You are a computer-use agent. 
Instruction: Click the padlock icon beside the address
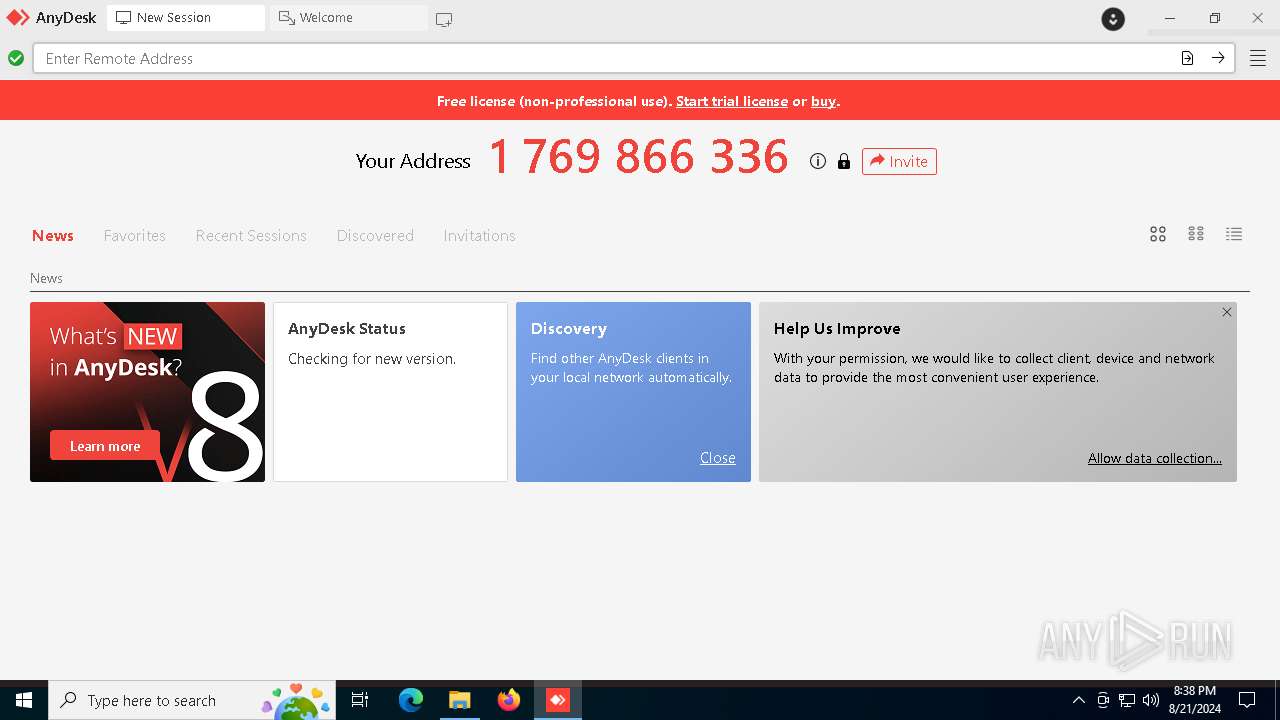click(x=844, y=161)
